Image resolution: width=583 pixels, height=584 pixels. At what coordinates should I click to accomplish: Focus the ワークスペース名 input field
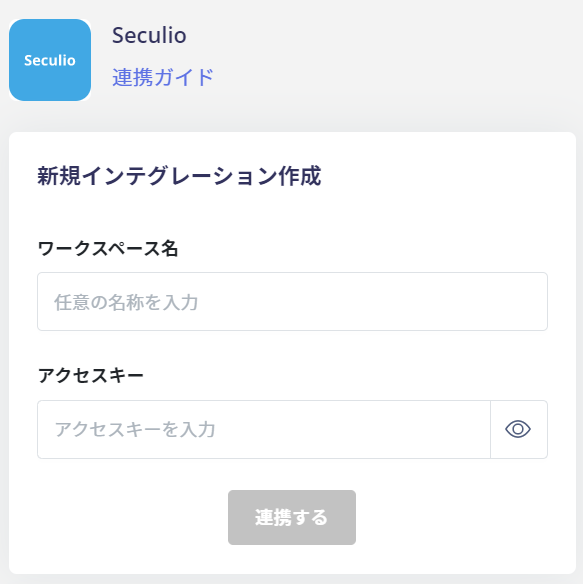pyautogui.click(x=292, y=301)
